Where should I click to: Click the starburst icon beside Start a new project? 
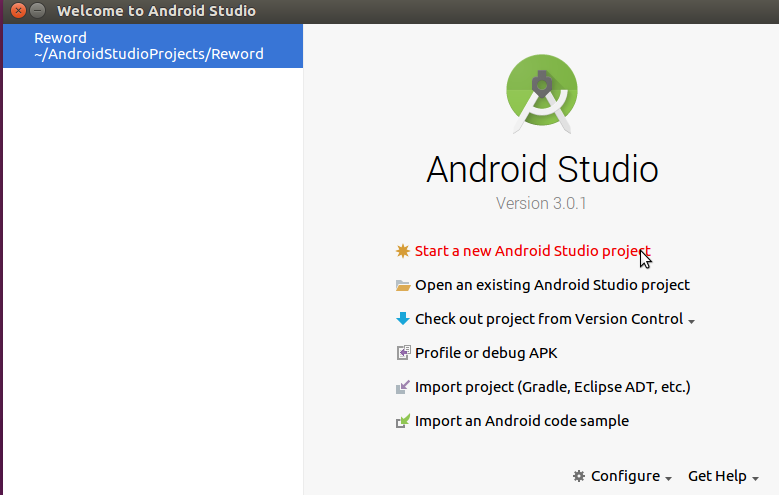(x=402, y=251)
